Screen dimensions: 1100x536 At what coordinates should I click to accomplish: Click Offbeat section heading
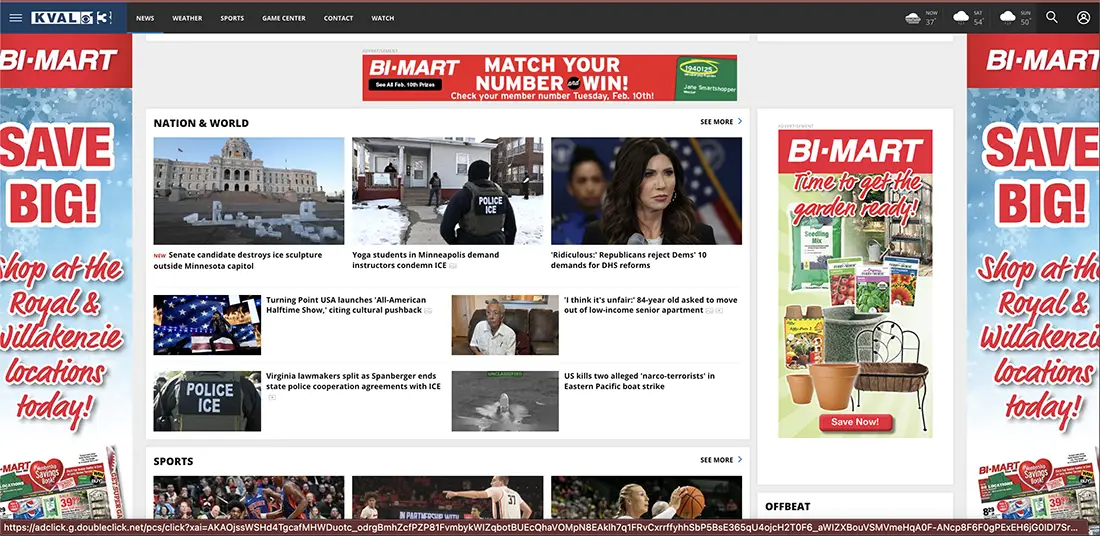(x=788, y=507)
